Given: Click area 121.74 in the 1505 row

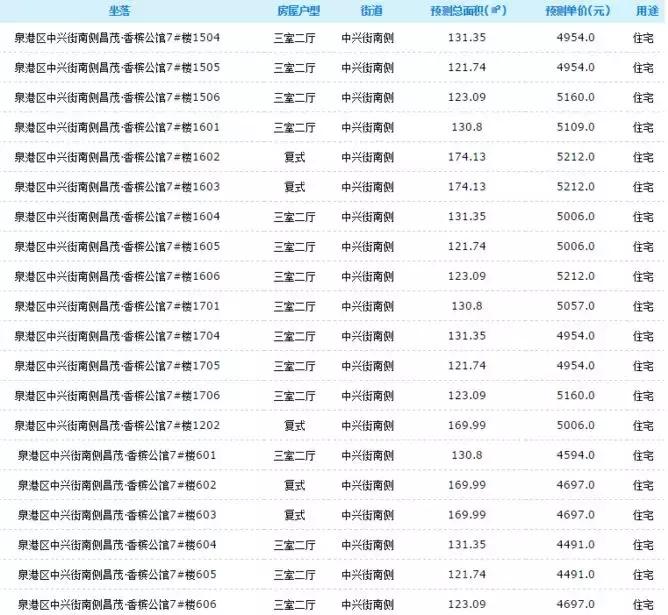Looking at the screenshot, I should (467, 67).
